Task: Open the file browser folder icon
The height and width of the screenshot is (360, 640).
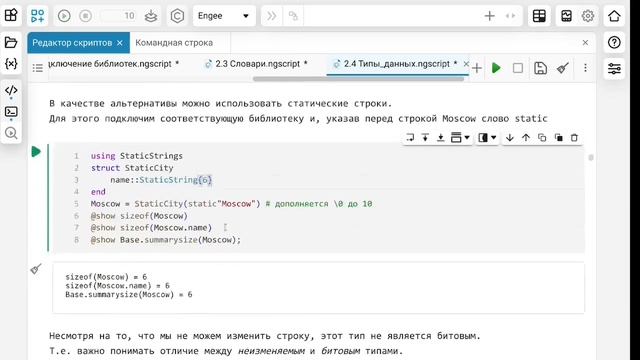Action: (11, 42)
